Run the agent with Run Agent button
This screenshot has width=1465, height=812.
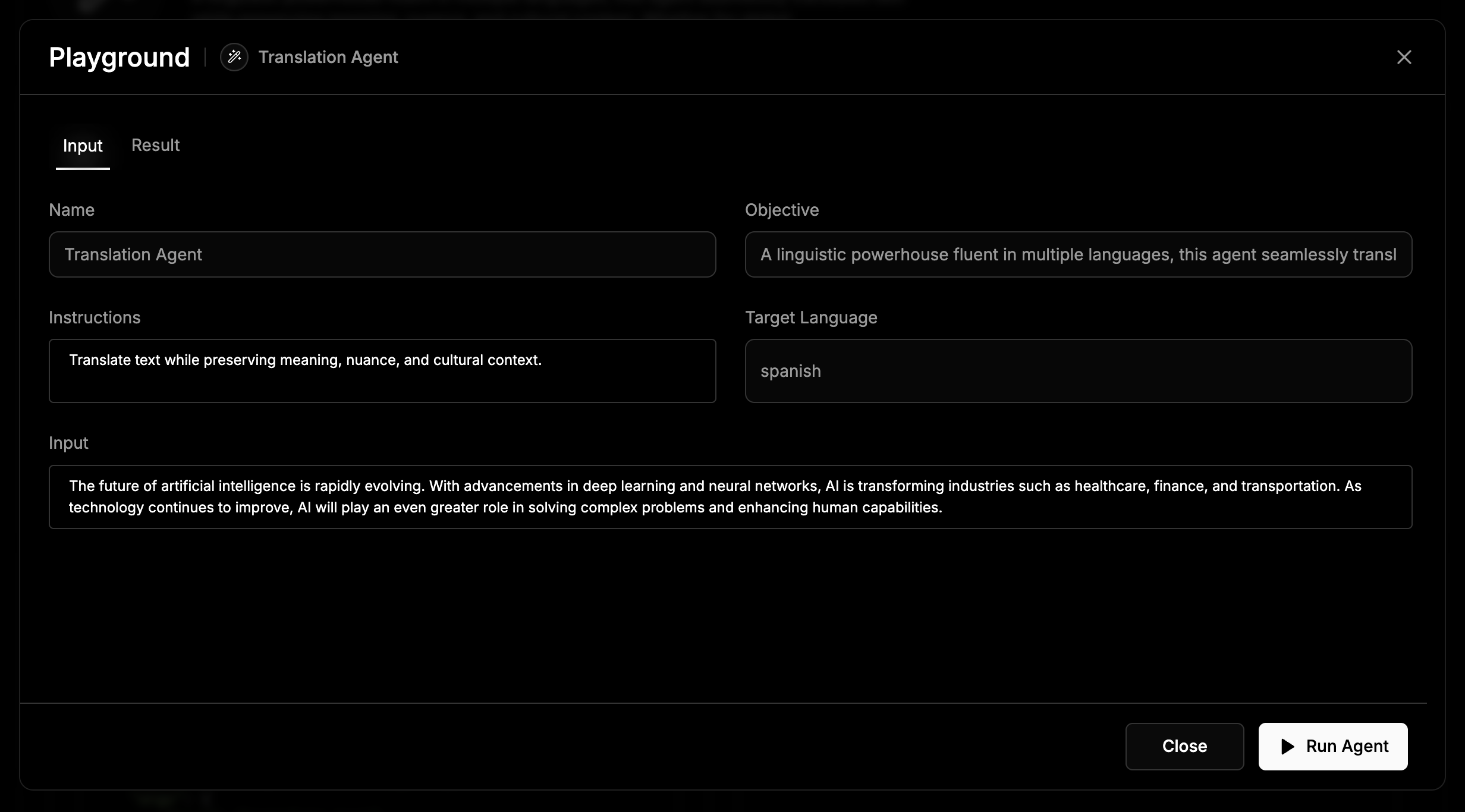1332,747
